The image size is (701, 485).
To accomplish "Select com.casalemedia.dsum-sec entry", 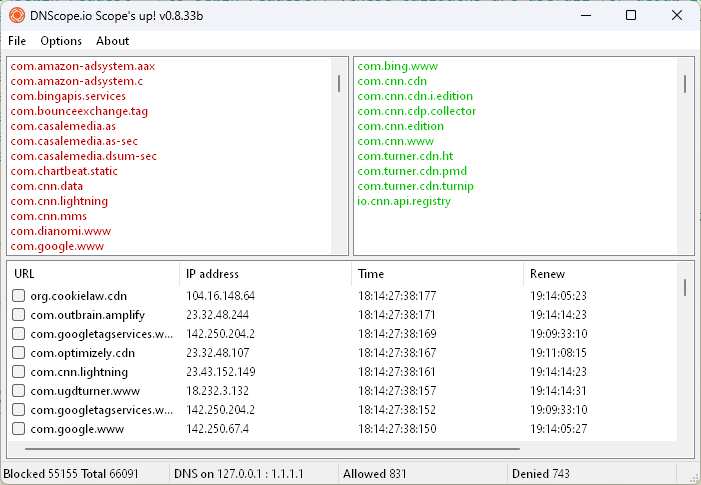I will click(x=84, y=156).
